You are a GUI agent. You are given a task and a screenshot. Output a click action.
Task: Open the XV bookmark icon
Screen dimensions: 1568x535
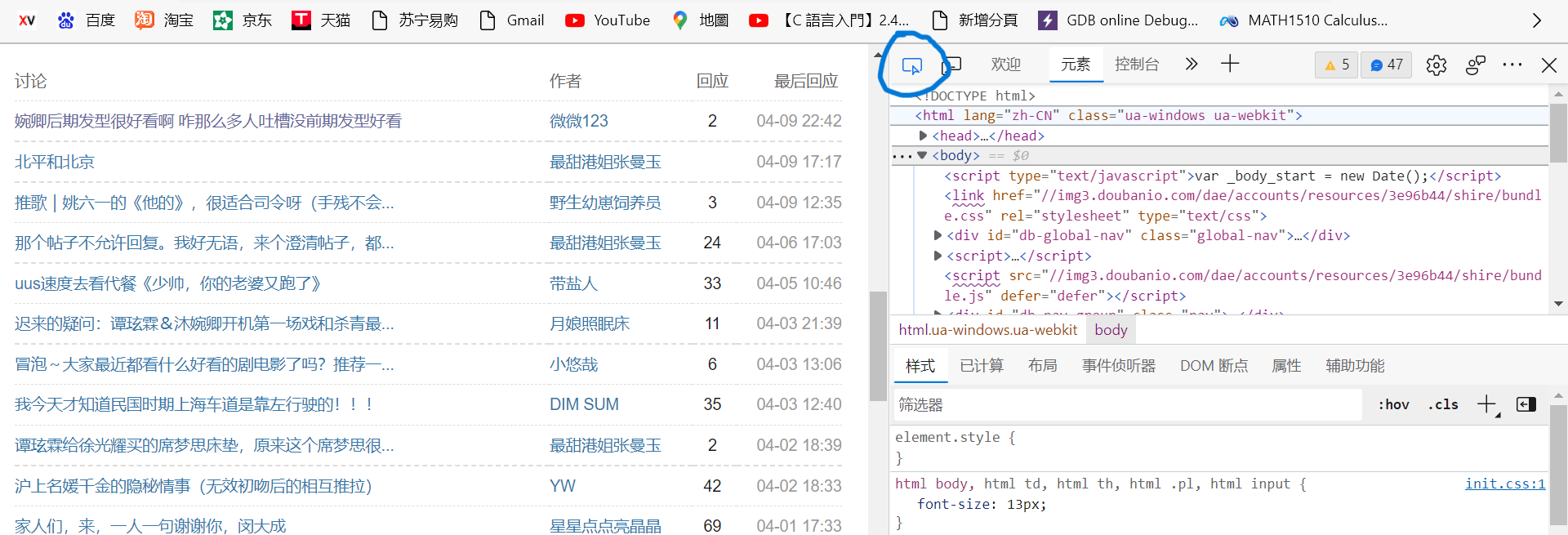(27, 20)
